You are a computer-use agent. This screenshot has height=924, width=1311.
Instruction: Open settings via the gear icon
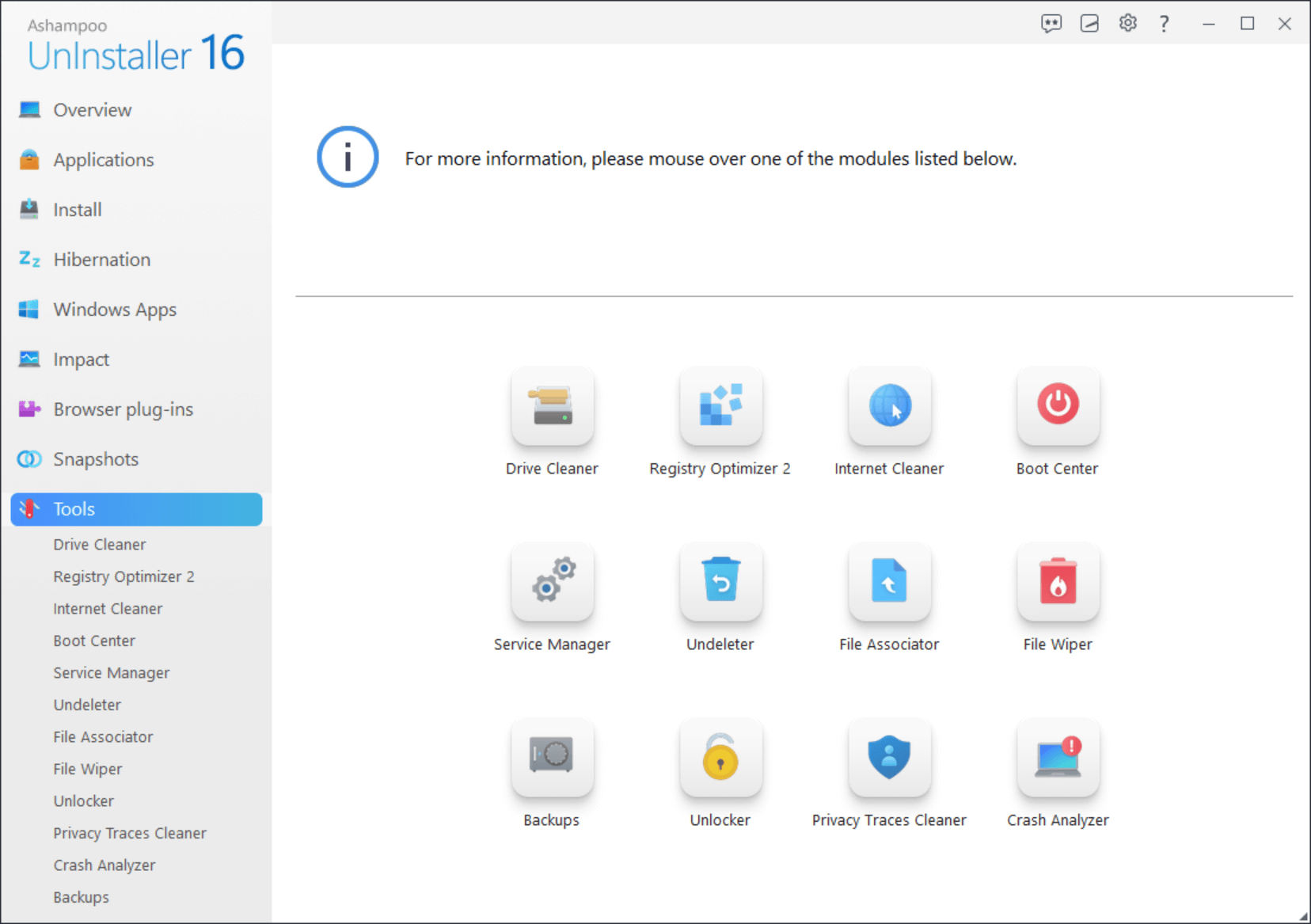pyautogui.click(x=1127, y=23)
